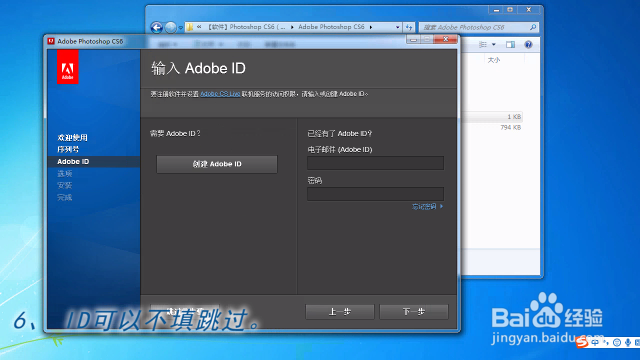Click the 794 KB file size cell
This screenshot has height=360, width=640.
511,127
